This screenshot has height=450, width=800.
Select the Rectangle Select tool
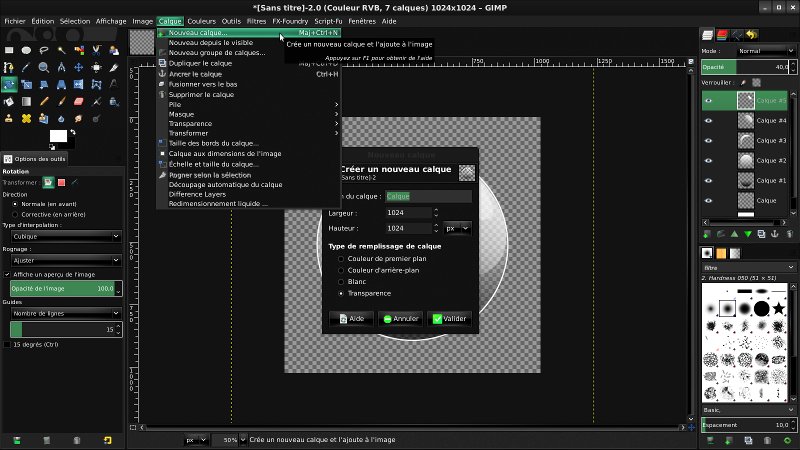click(x=9, y=50)
